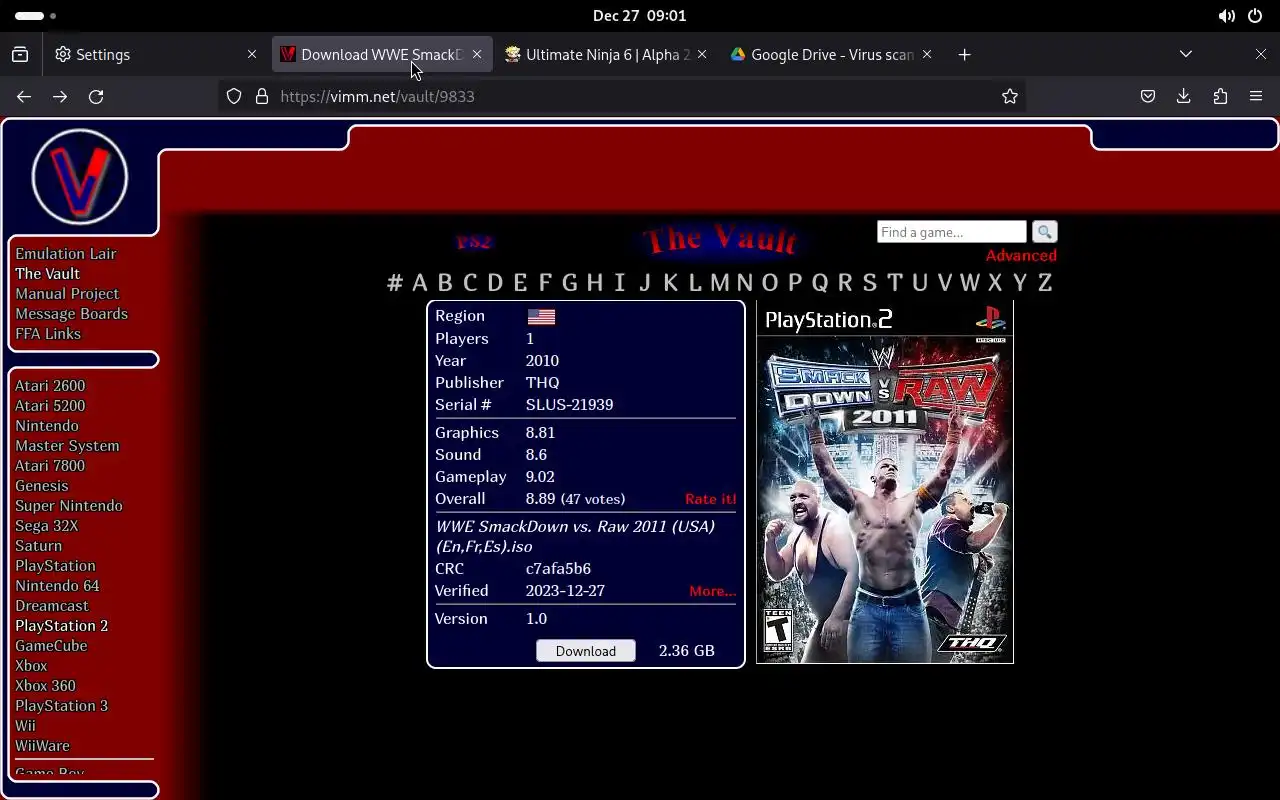The width and height of the screenshot is (1280, 800).
Task: Select Atari 2600 in the system list
Action: click(x=50, y=386)
